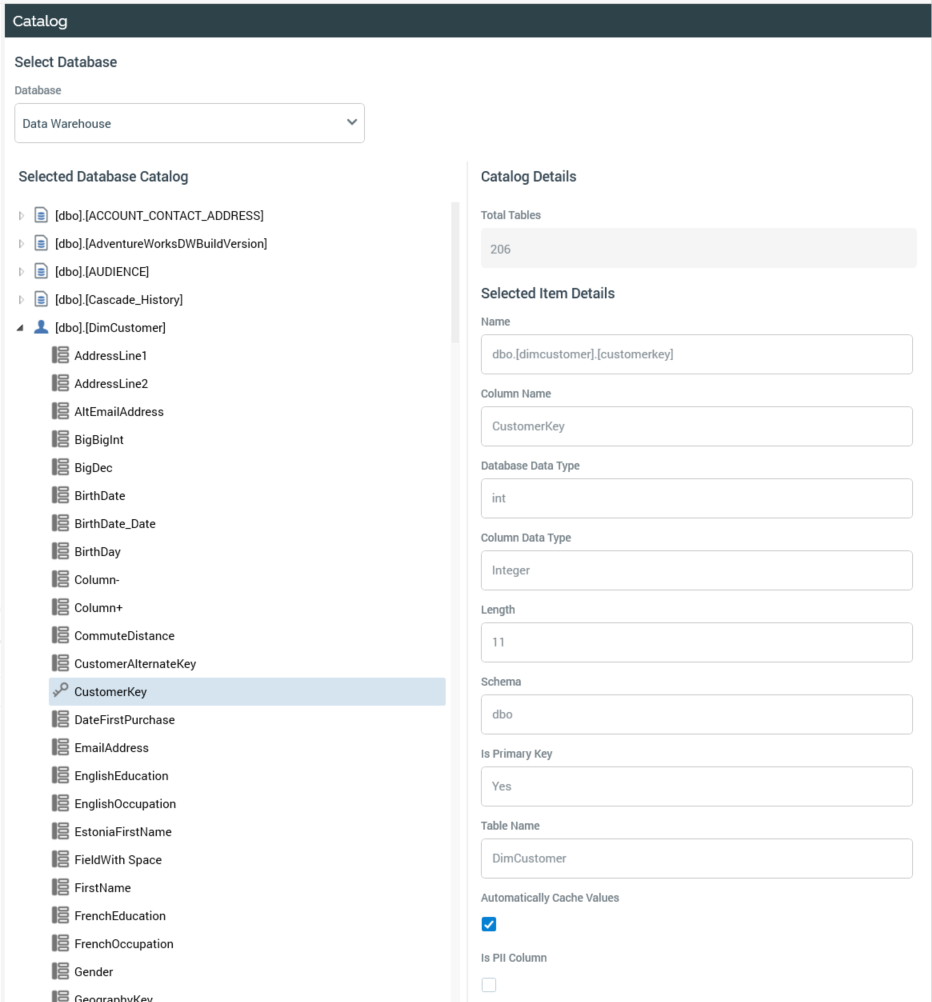Click the column icon beside BirthDate
Screen dimensions: 932x1002
(60, 495)
